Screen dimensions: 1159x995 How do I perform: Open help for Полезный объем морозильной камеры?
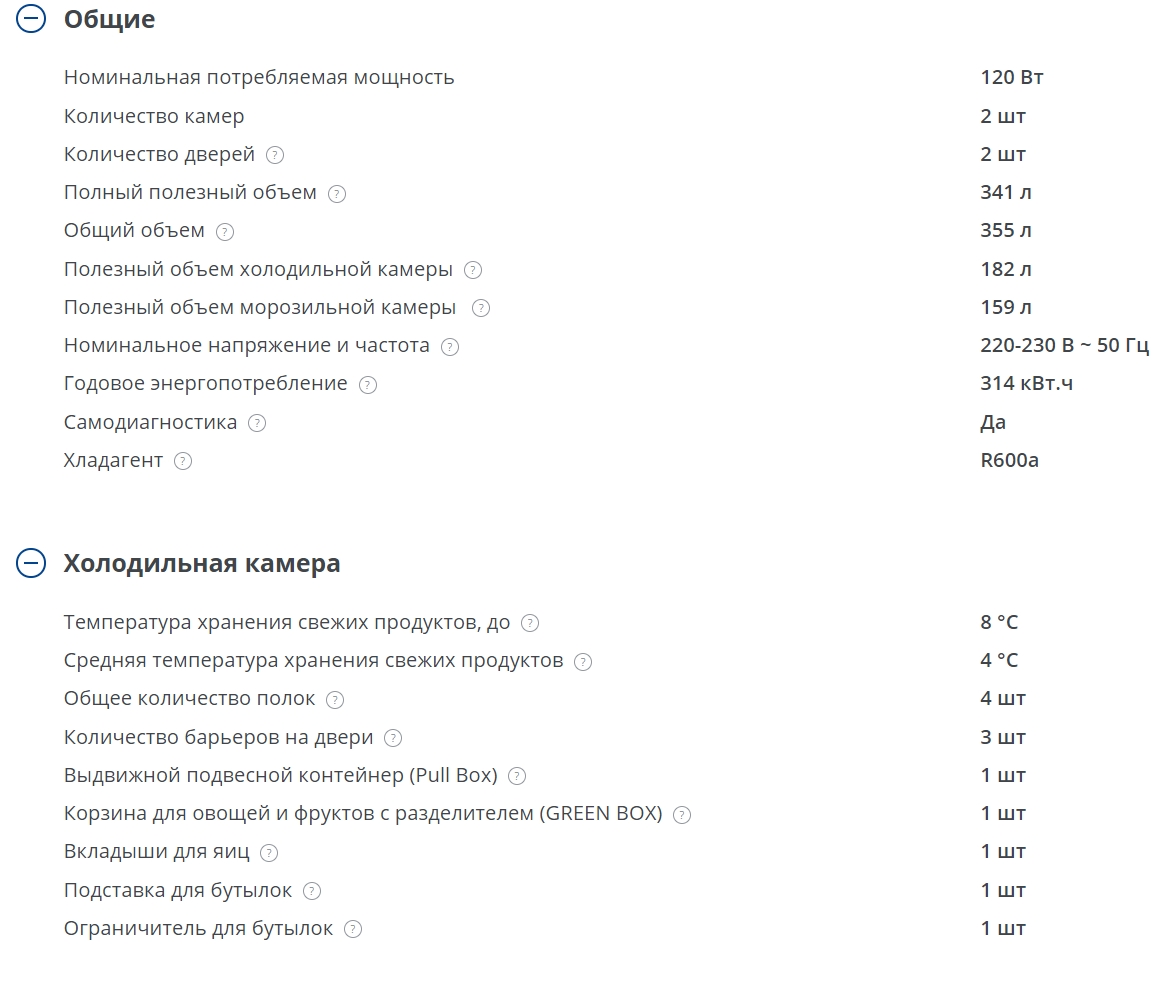click(481, 308)
